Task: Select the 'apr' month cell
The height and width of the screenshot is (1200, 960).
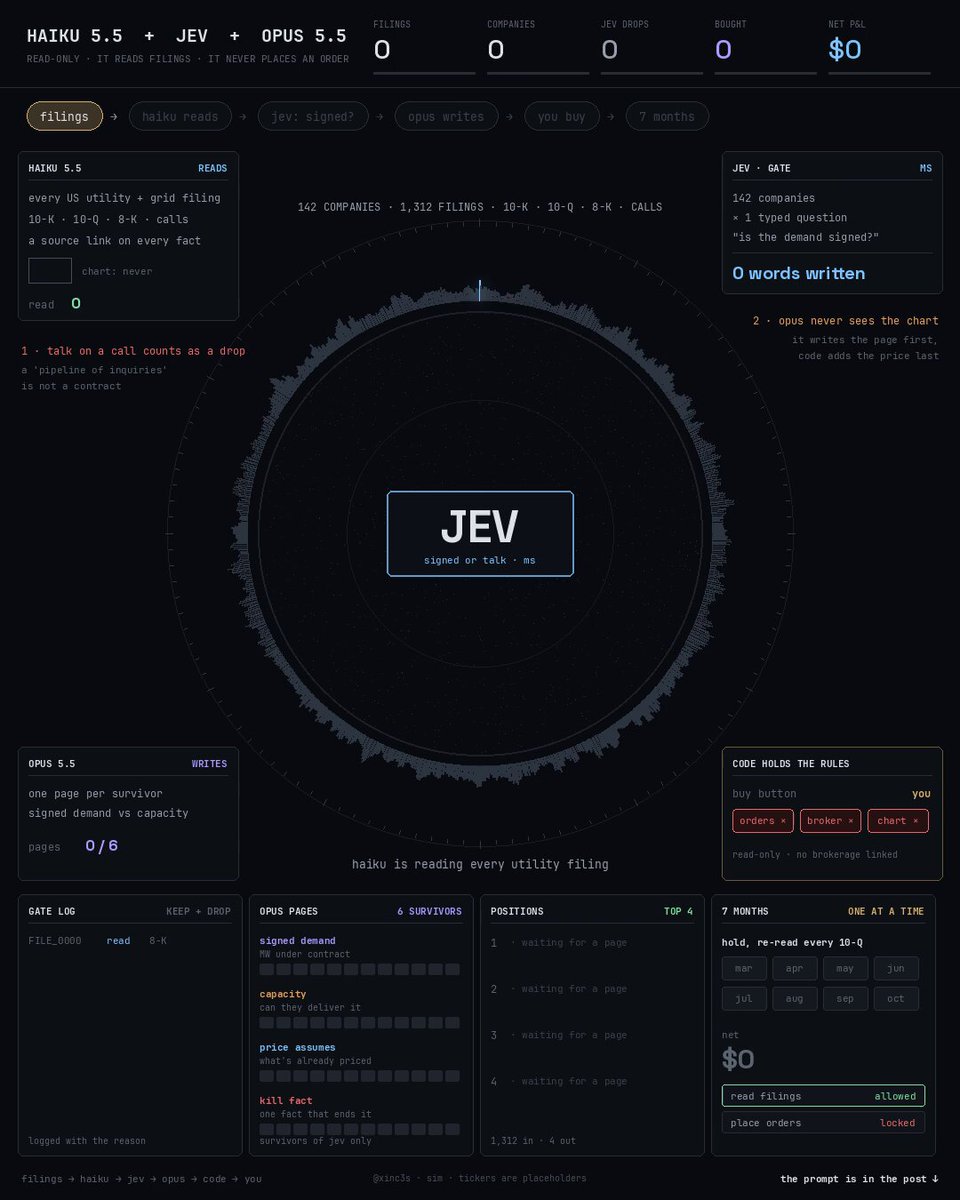Action: pos(795,969)
